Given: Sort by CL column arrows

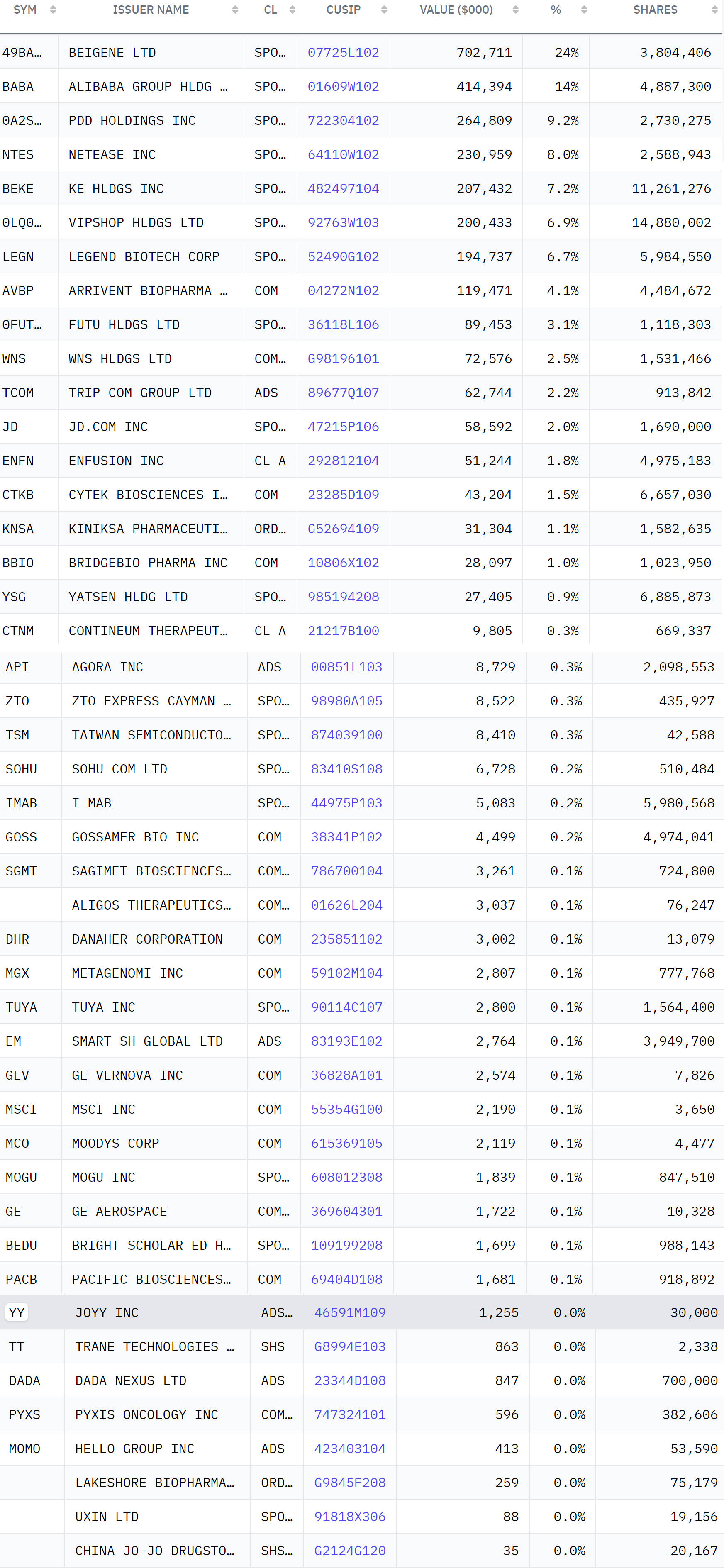Looking at the screenshot, I should [x=292, y=10].
